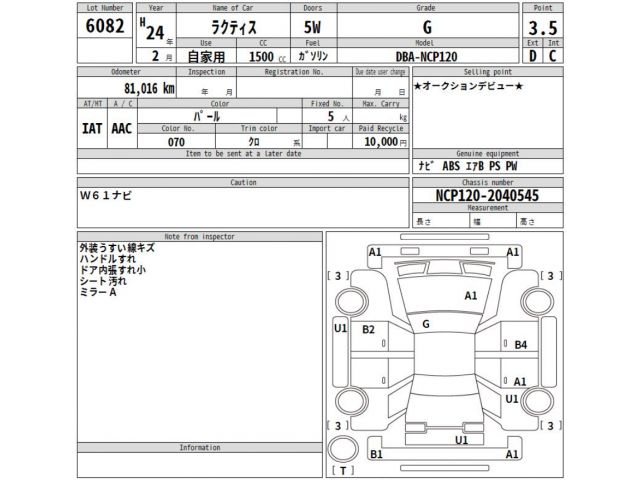This screenshot has width=640, height=480.
Task: Select the B1 mark on rear bumper
Action: 376,454
